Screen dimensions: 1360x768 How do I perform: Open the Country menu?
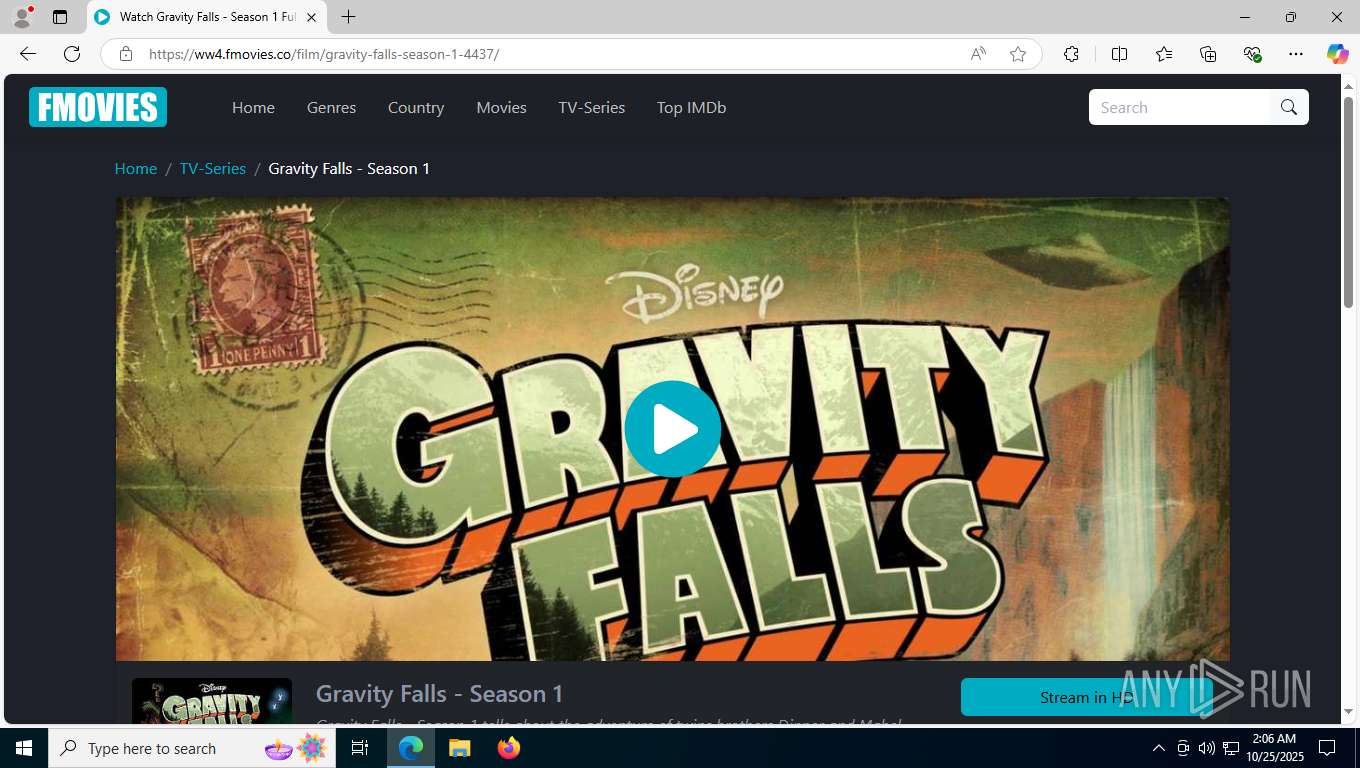click(416, 107)
